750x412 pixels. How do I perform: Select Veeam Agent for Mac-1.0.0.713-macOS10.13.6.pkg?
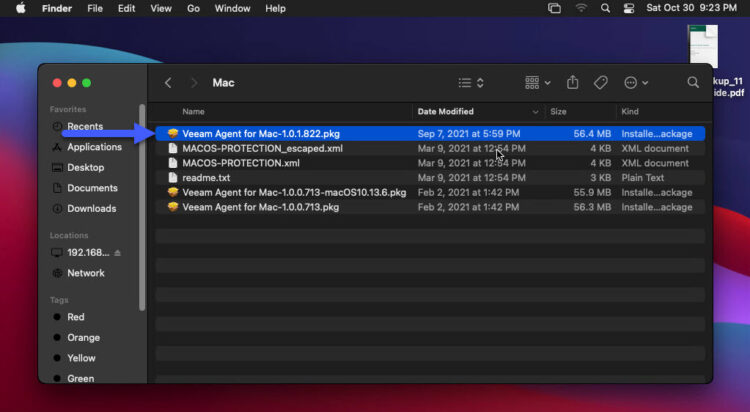430,192
